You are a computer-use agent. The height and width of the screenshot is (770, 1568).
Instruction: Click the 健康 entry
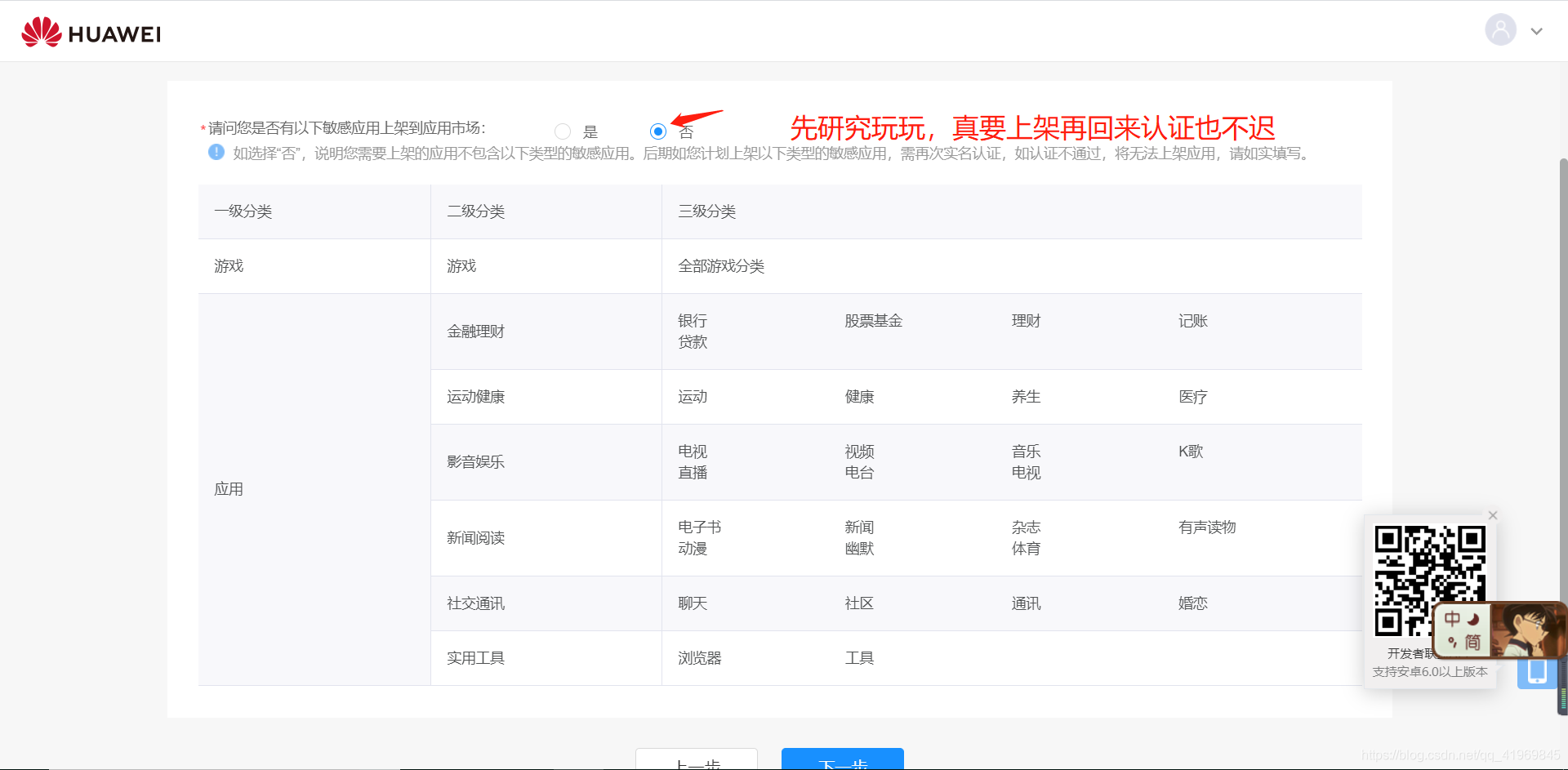pyautogui.click(x=860, y=397)
